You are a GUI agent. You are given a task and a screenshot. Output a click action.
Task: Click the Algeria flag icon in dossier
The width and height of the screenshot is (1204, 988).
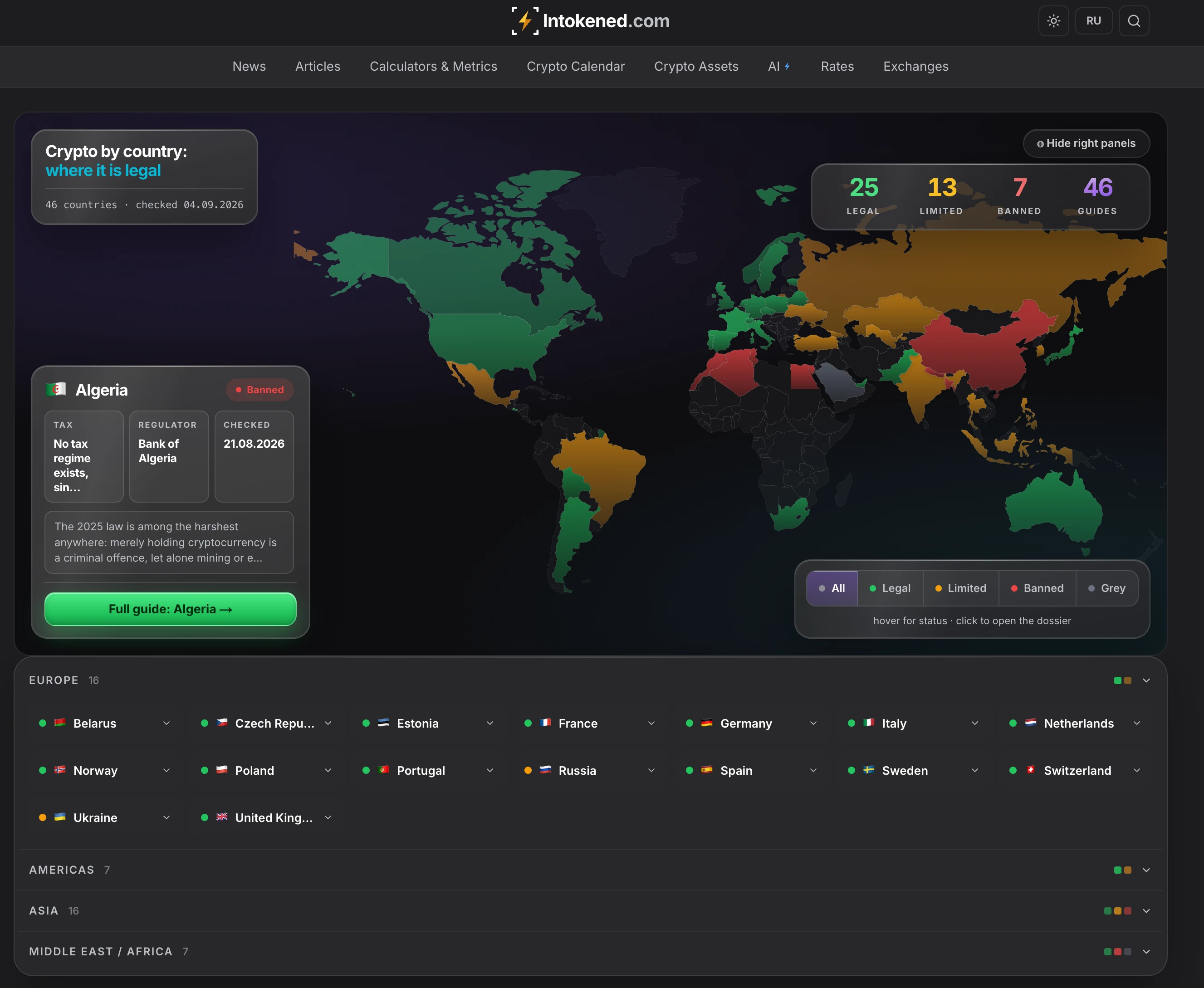[56, 389]
